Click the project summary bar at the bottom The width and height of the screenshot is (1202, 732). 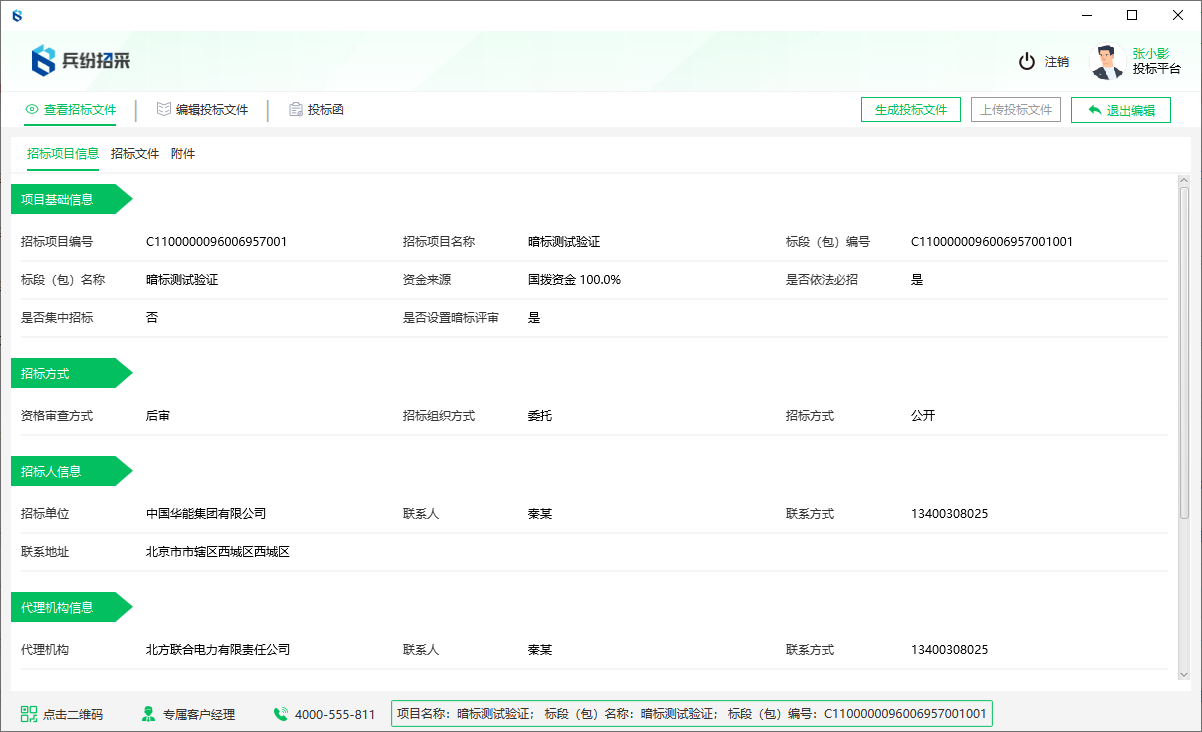[690, 713]
